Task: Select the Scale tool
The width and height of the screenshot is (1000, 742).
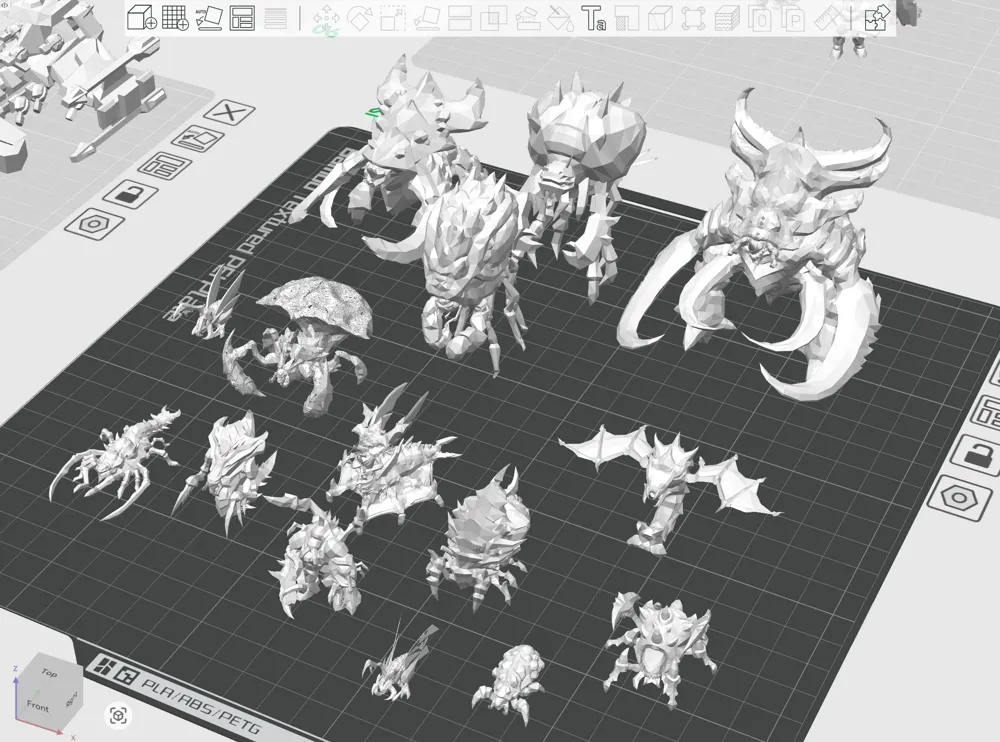Action: point(393,18)
